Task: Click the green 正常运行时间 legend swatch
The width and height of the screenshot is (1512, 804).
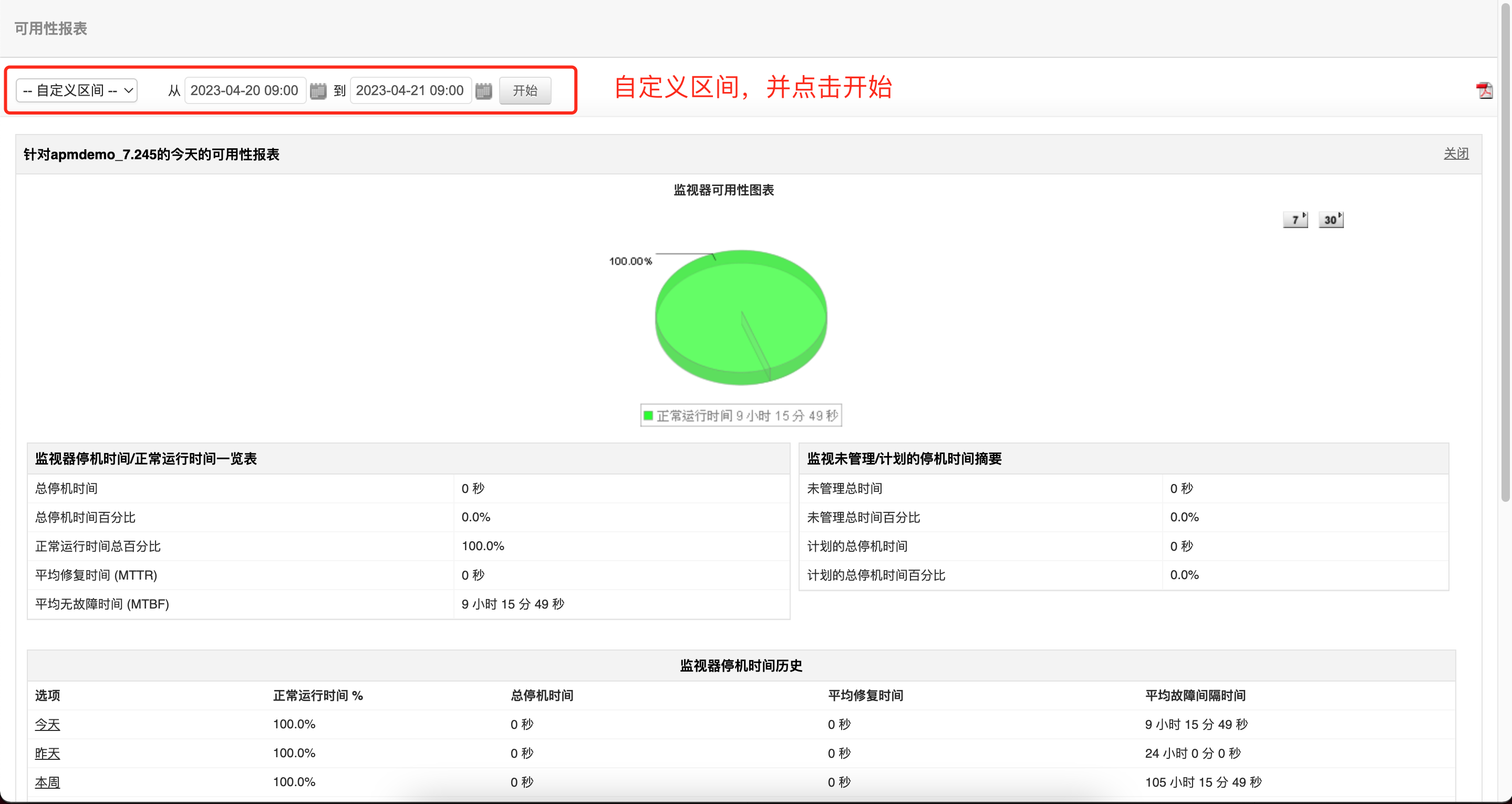Action: [x=648, y=416]
